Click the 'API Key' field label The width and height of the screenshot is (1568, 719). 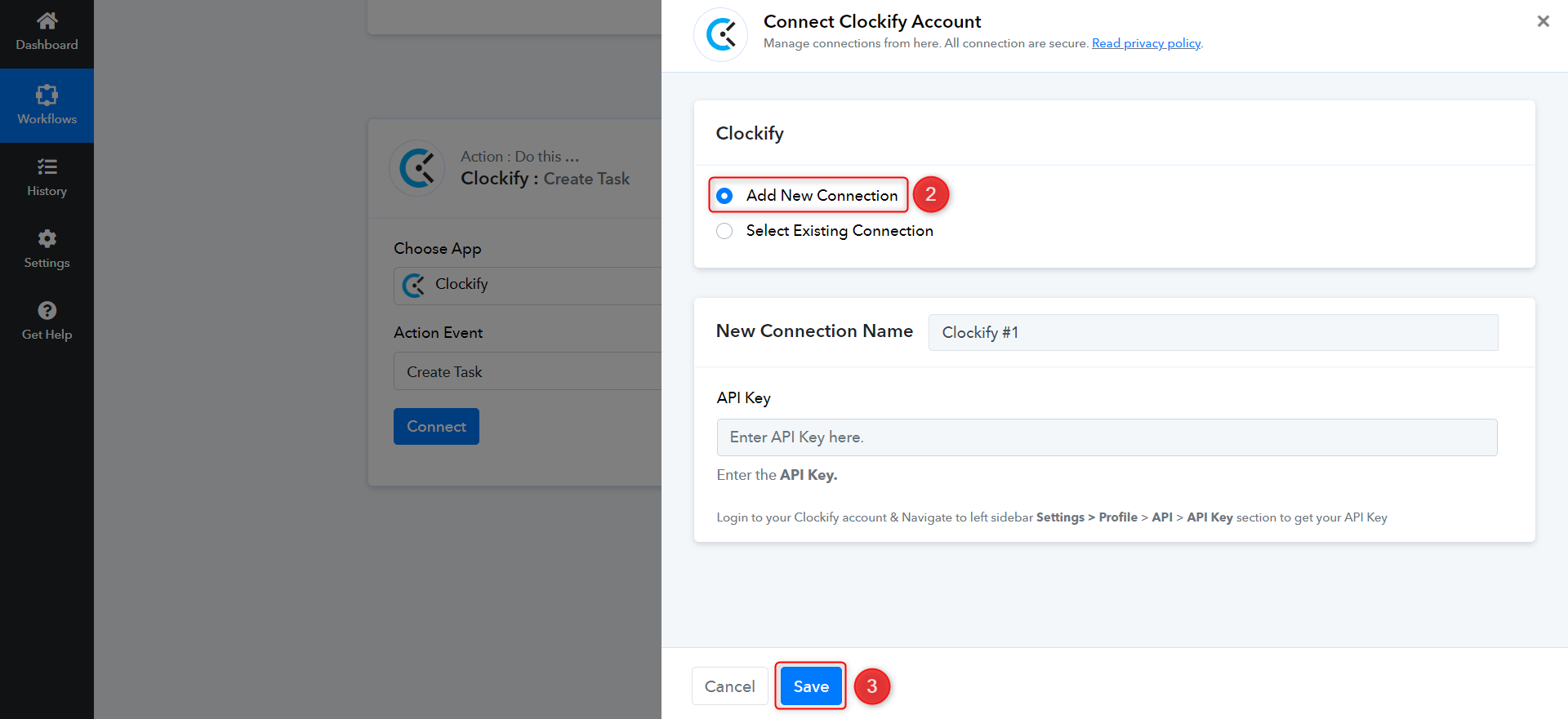743,398
